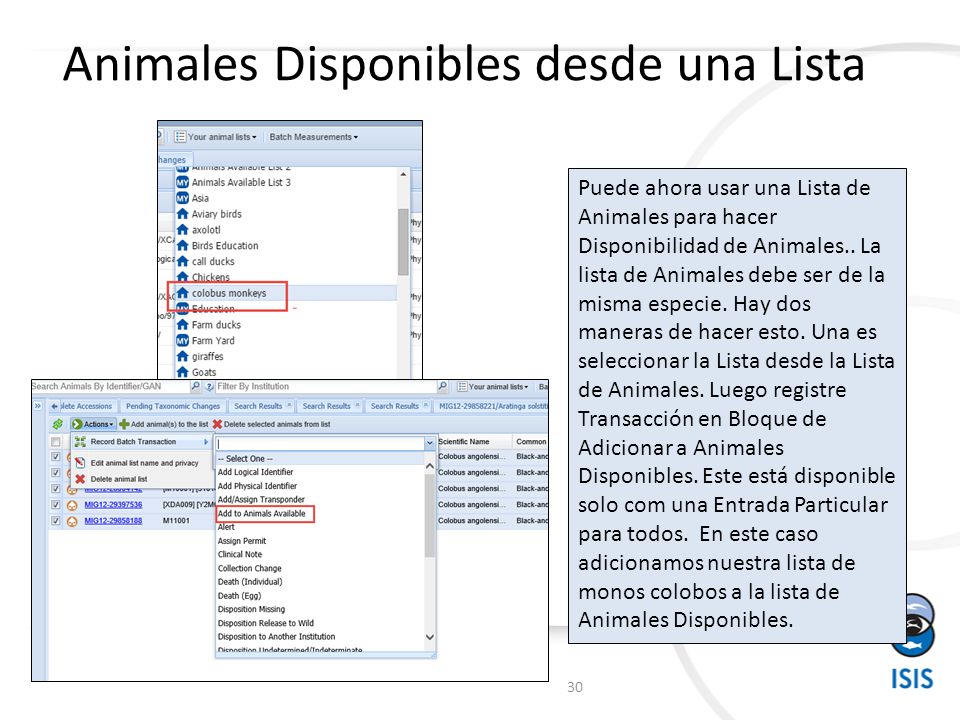Click the MY badge beside Farm Yard
The image size is (960, 720).
(182, 340)
